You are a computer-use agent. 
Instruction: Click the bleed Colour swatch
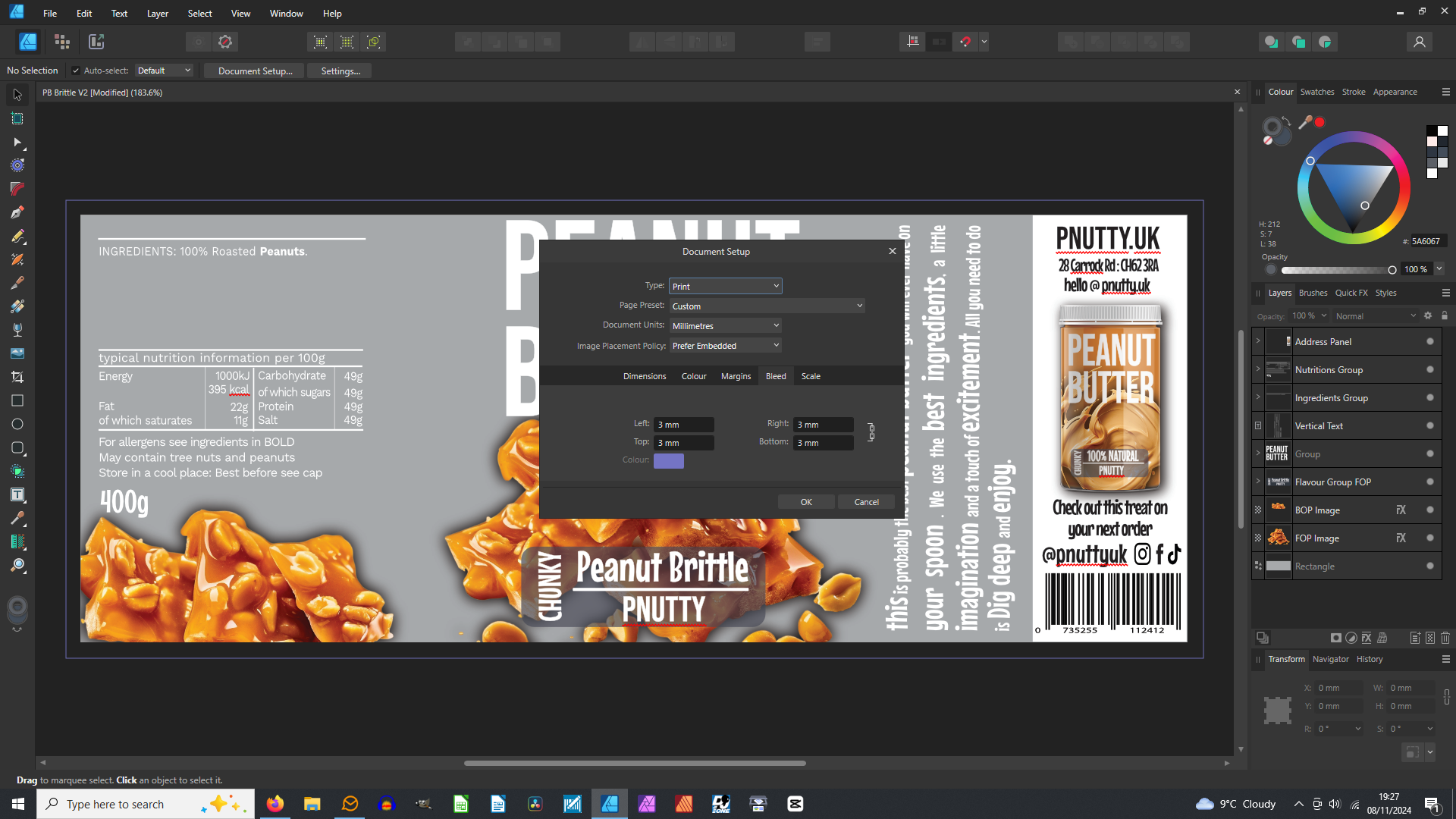tap(669, 461)
